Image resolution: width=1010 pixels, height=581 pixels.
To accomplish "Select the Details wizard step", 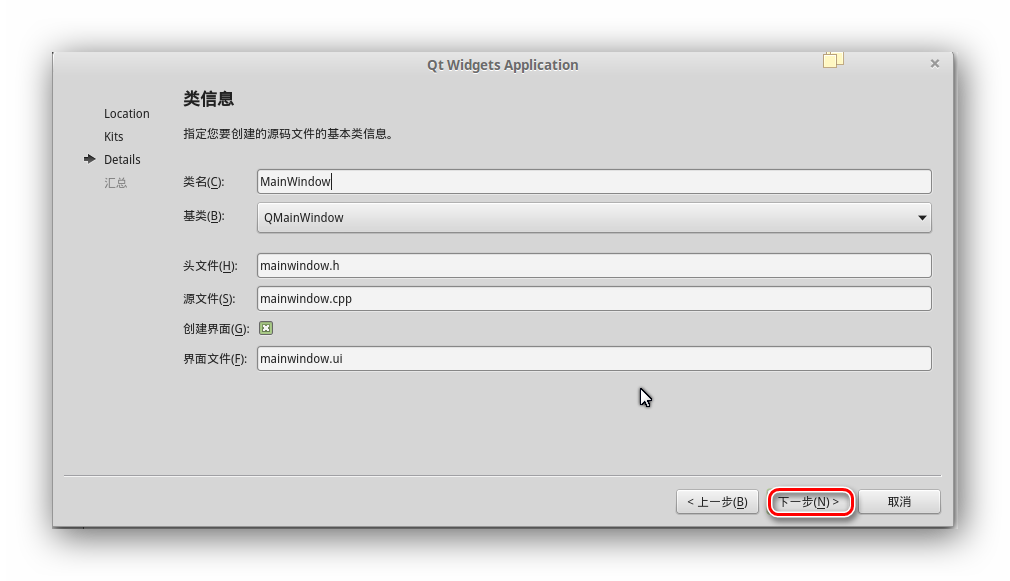I will (x=122, y=159).
